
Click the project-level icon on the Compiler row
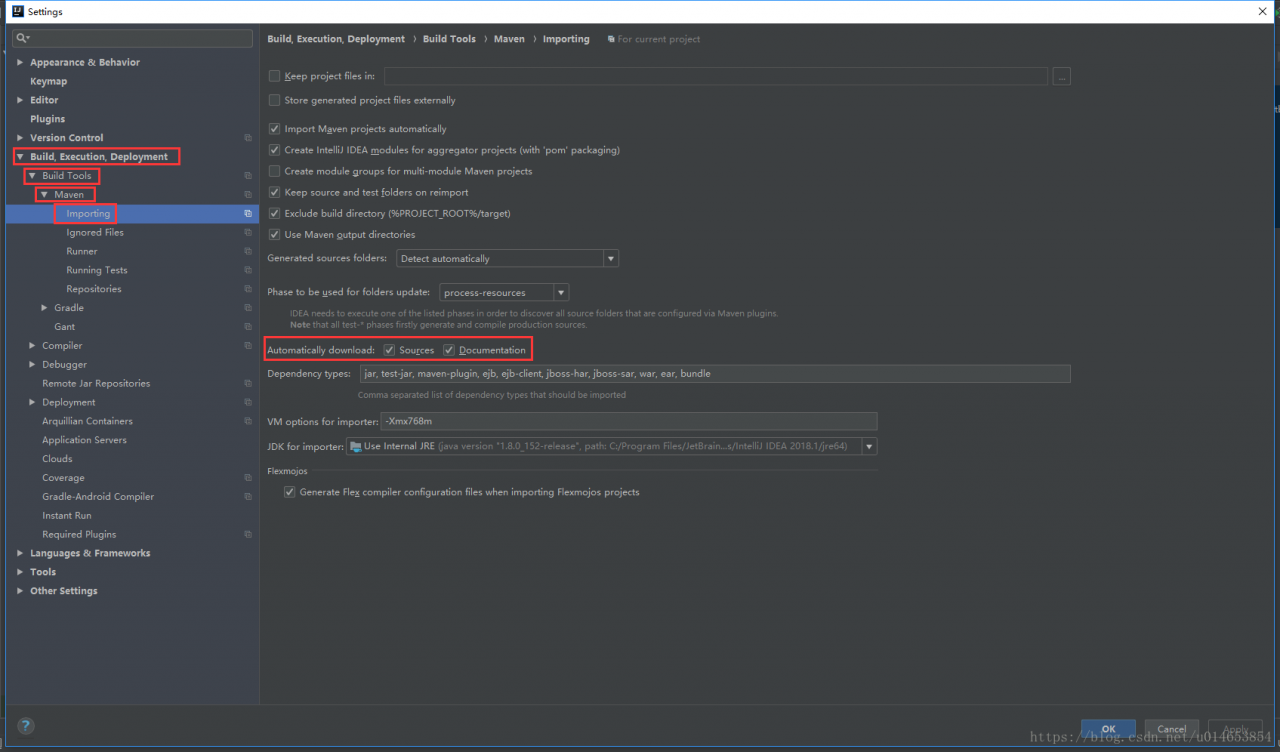248,346
